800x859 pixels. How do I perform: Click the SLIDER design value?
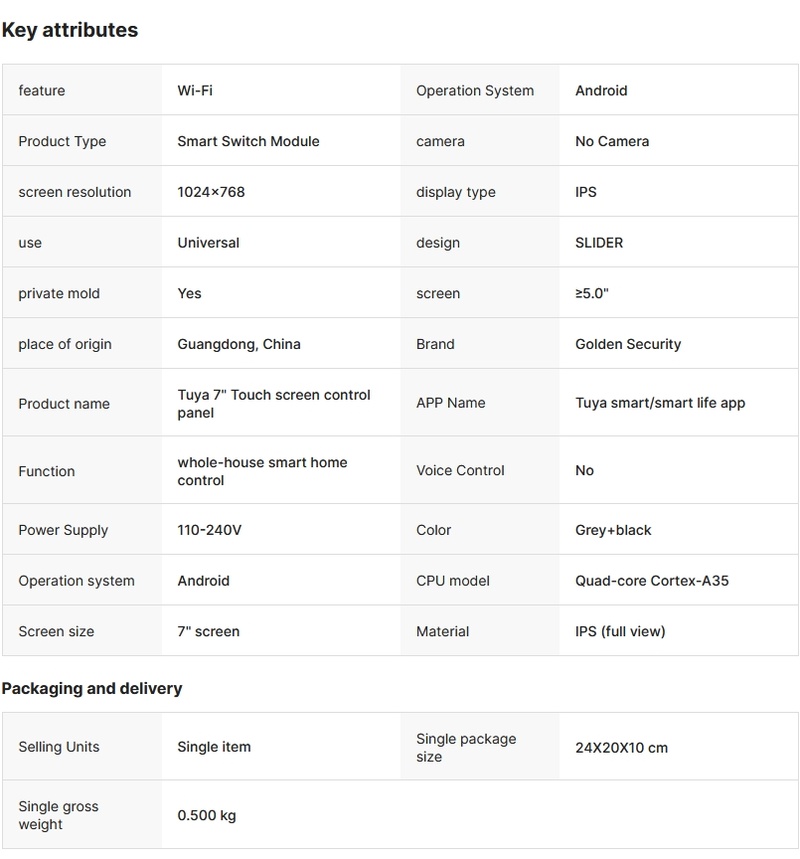[599, 243]
